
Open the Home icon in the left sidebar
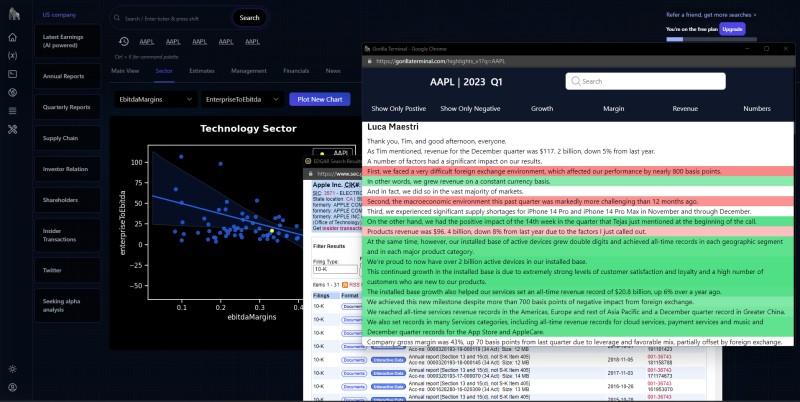[x=13, y=37]
